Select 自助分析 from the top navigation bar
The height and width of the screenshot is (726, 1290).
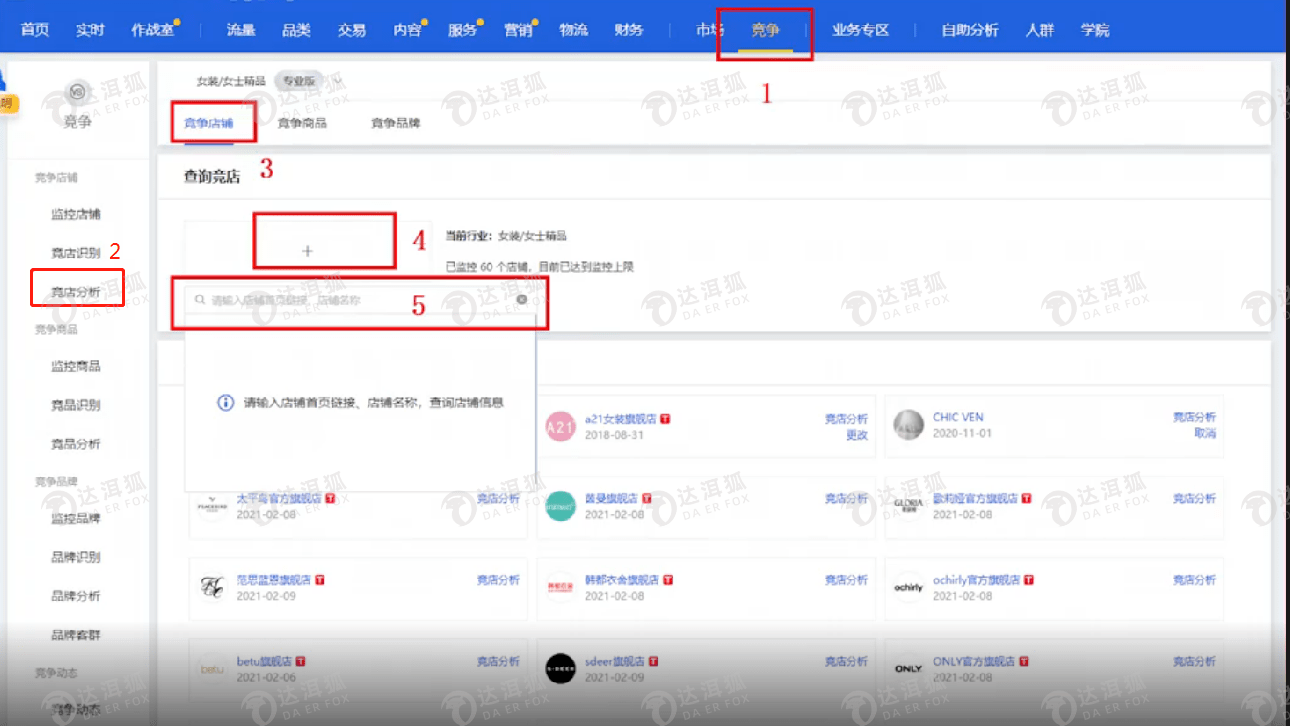968,30
